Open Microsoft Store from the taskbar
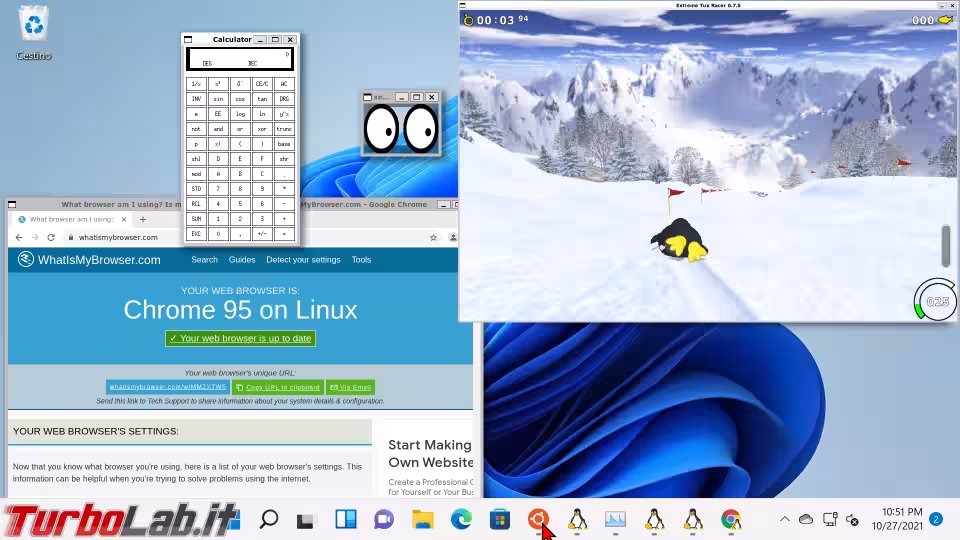Screen dimensions: 960x540 (x=500, y=519)
